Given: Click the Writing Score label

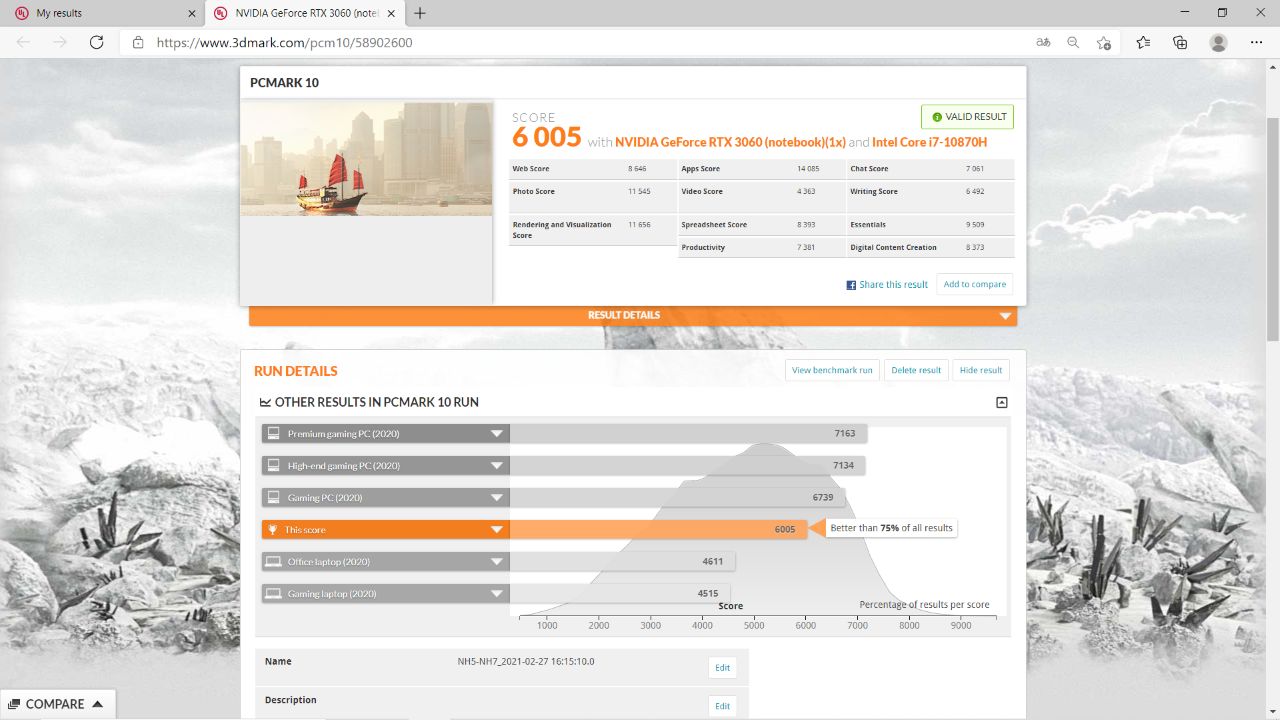Looking at the screenshot, I should (x=874, y=192).
